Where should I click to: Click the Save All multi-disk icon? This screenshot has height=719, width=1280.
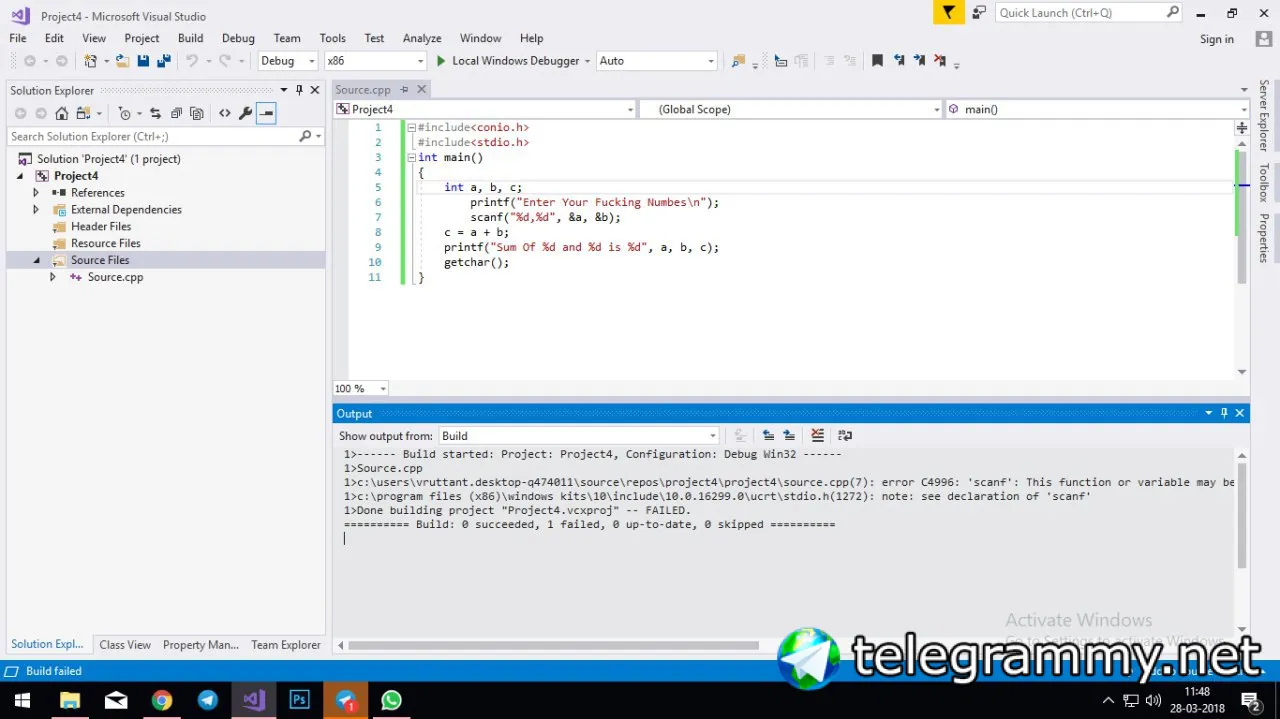(164, 61)
